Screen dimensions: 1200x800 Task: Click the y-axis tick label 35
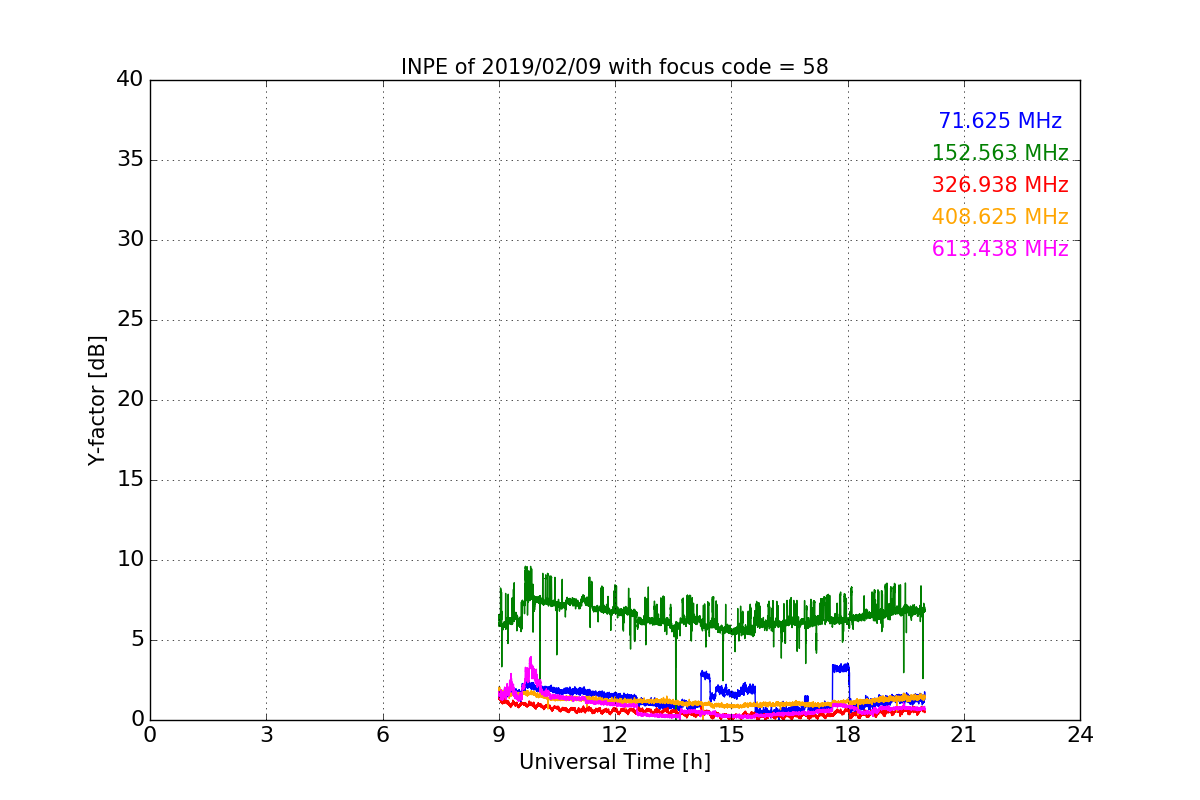coord(130,160)
